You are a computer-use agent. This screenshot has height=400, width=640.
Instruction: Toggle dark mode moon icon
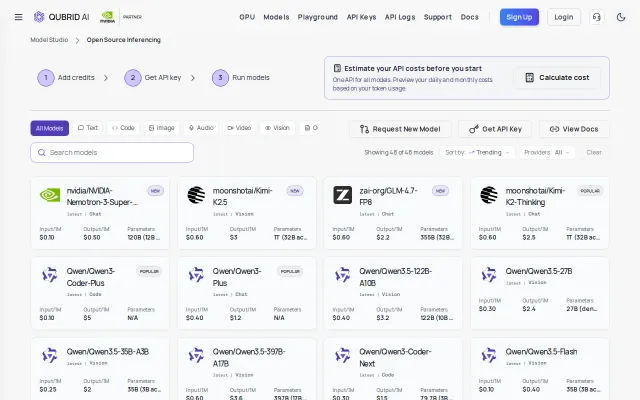click(x=621, y=17)
